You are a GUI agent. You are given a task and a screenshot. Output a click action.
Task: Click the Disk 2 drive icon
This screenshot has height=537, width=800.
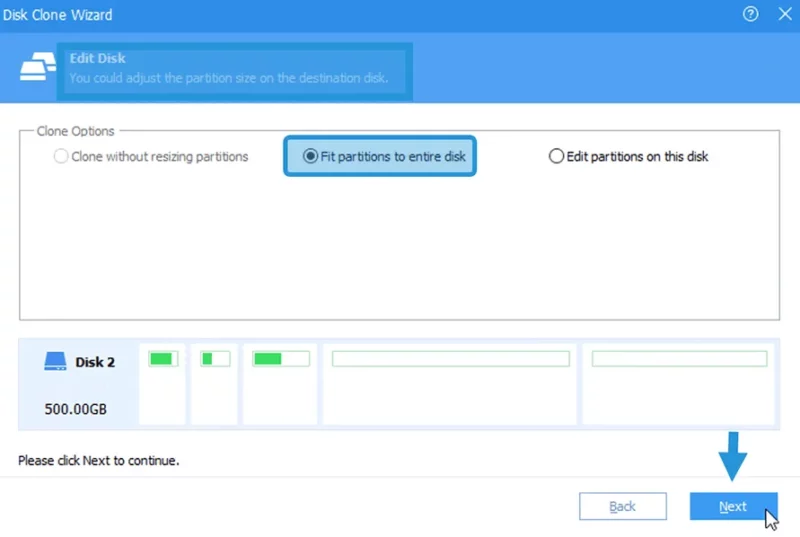click(x=55, y=361)
